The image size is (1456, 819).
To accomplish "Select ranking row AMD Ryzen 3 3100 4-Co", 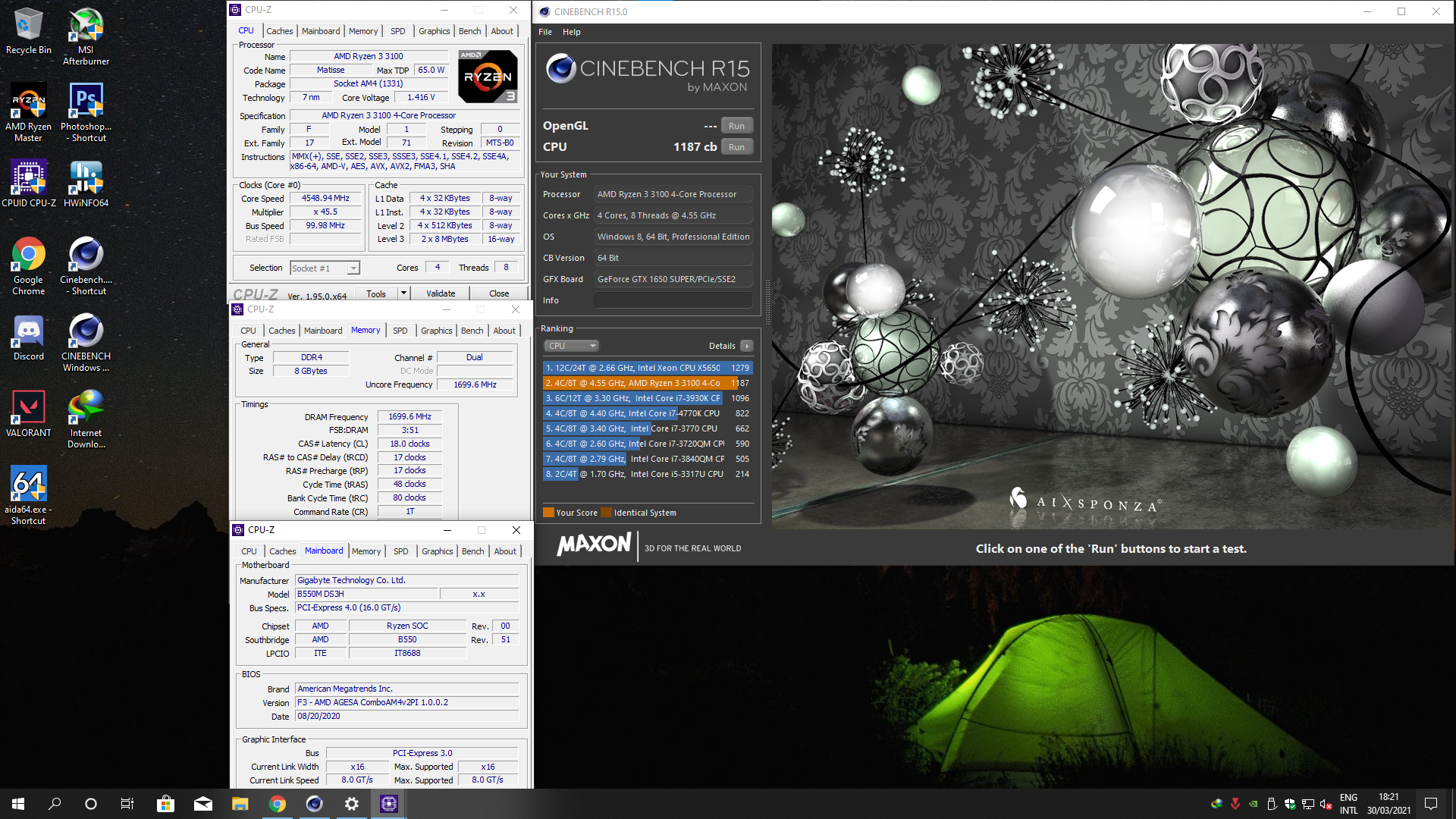I will tap(648, 383).
